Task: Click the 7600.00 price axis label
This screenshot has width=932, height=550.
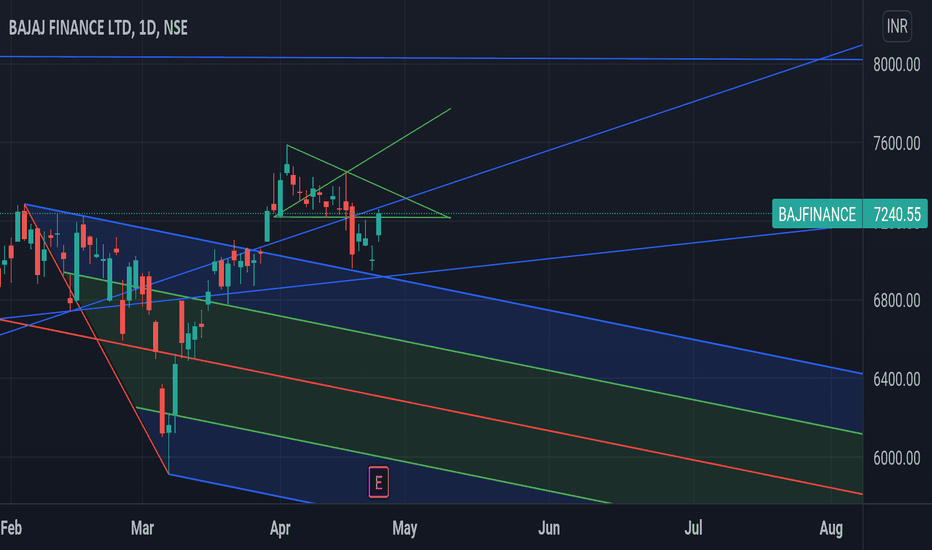Action: pyautogui.click(x=896, y=143)
